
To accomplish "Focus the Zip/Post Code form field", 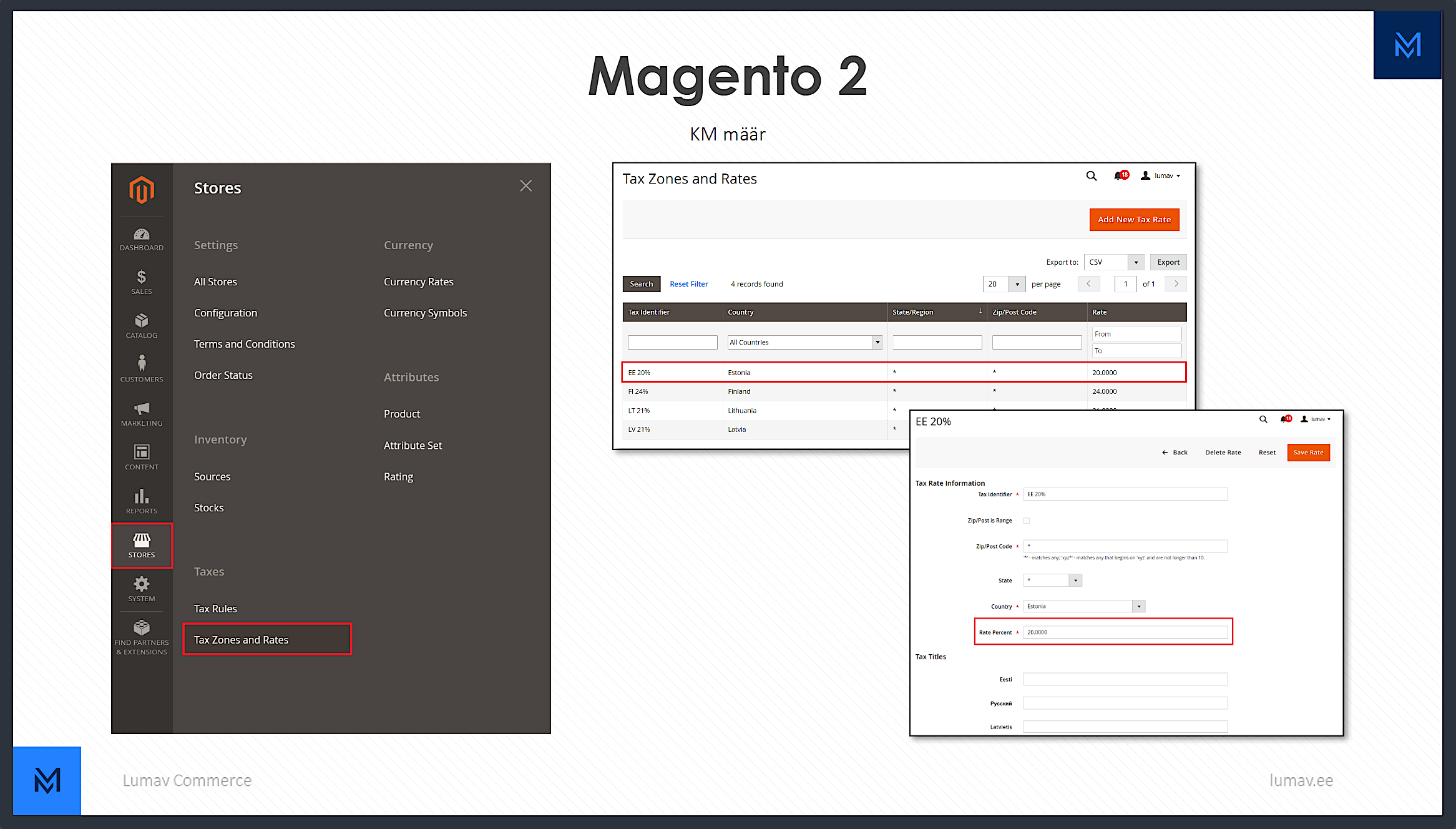I will [1125, 546].
